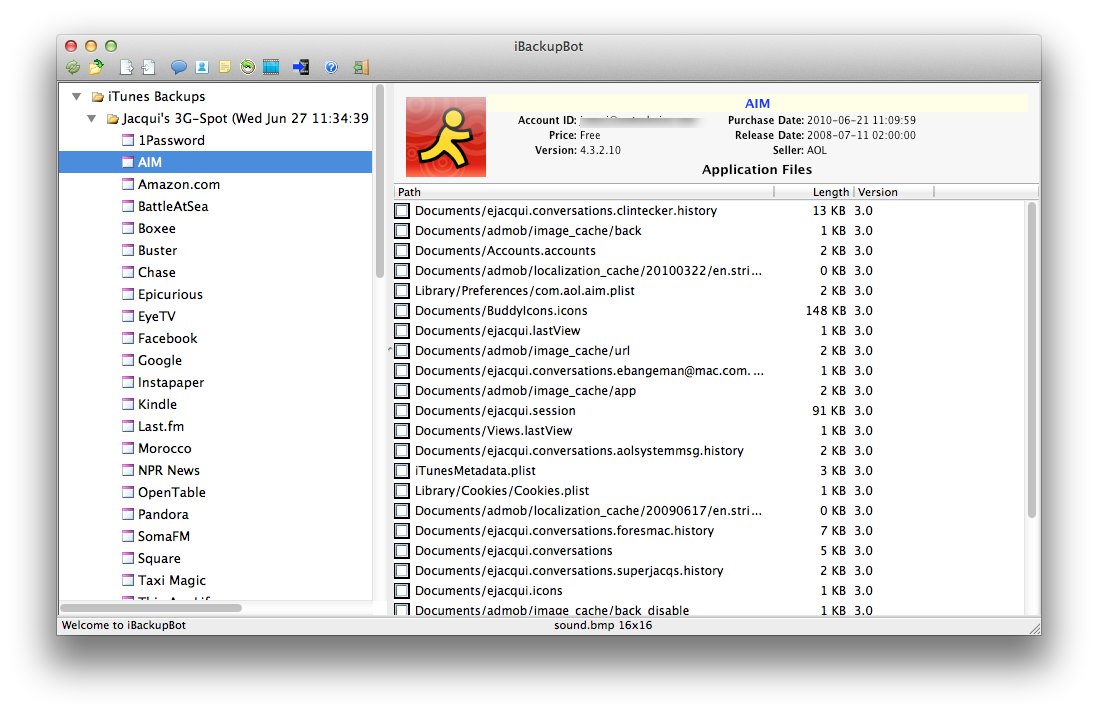Screen dimensions: 1098x714
Task: Select Google in the app list
Action: [160, 360]
